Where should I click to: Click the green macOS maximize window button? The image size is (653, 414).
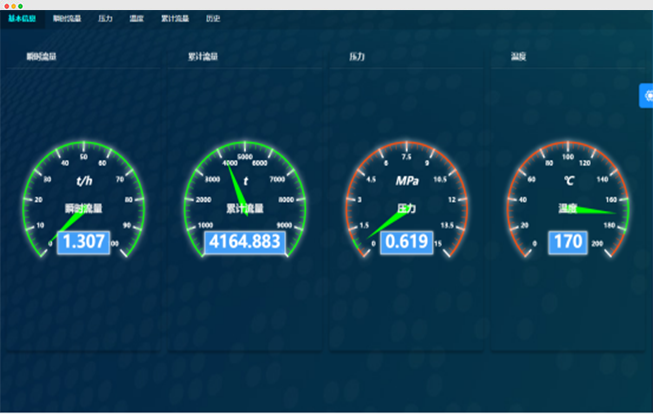20,6
